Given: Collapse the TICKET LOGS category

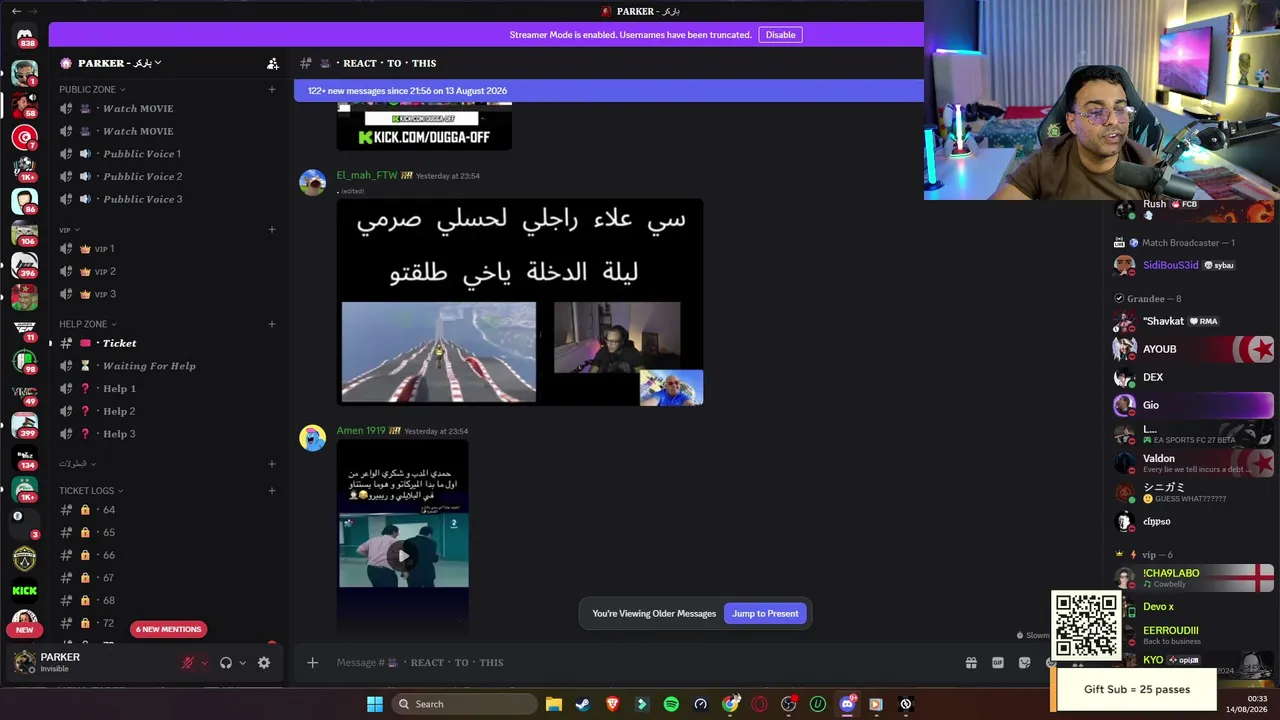Looking at the screenshot, I should 91,491.
